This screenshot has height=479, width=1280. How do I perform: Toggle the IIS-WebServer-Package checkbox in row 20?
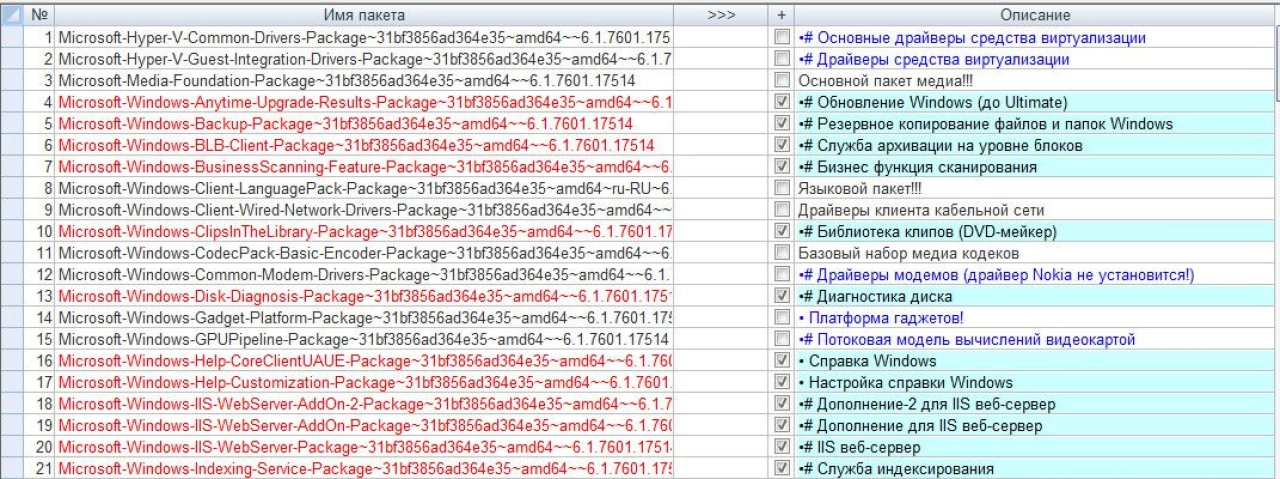coord(782,447)
